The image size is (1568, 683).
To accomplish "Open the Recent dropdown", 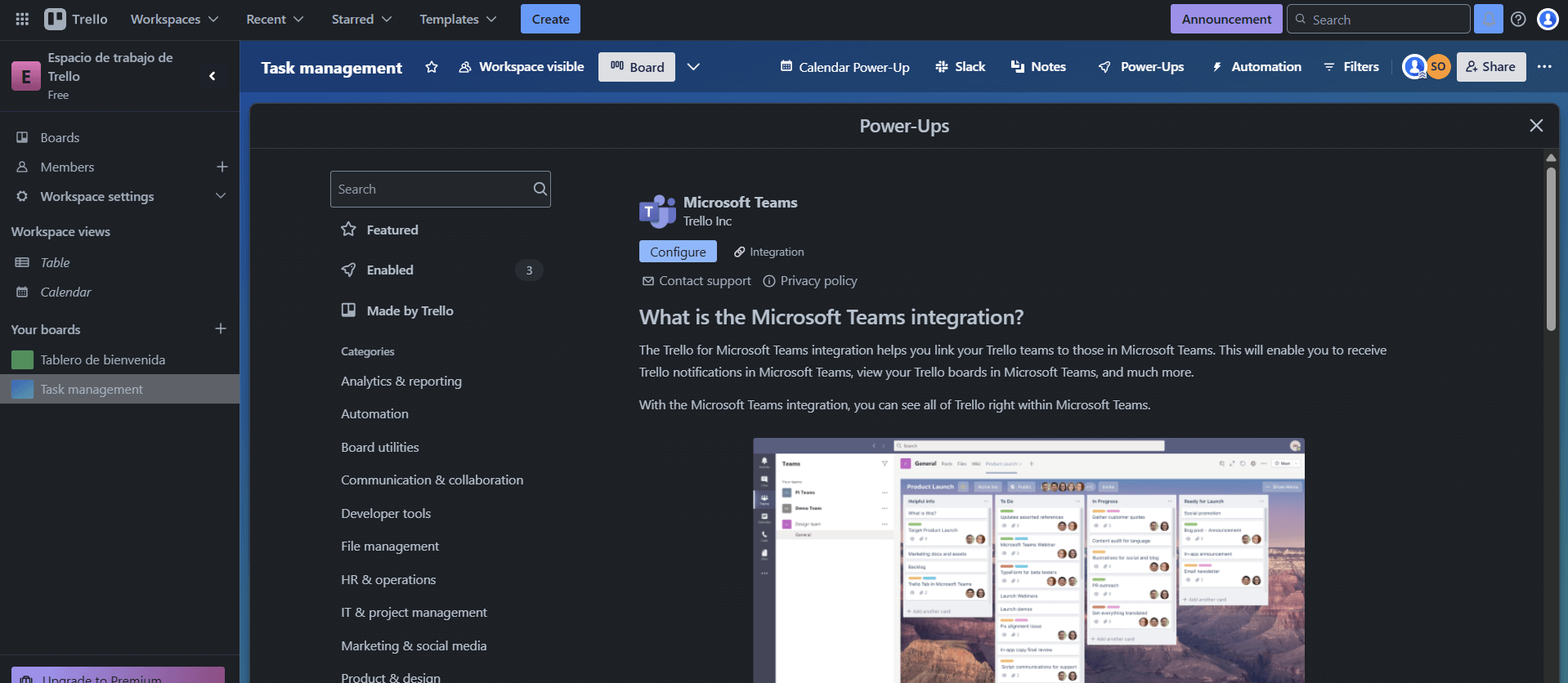I will (275, 19).
